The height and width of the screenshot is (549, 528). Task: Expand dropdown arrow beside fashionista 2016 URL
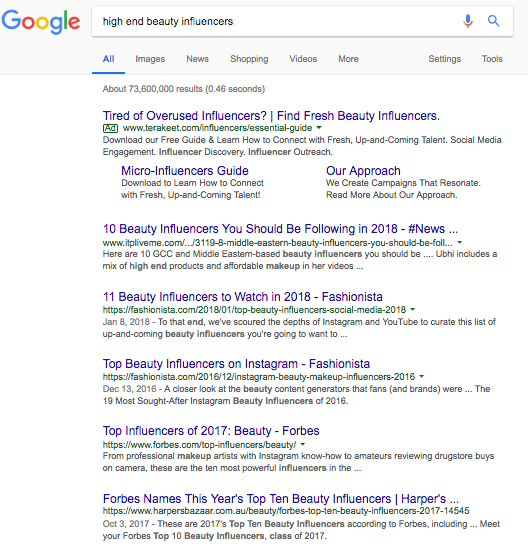[x=422, y=377]
